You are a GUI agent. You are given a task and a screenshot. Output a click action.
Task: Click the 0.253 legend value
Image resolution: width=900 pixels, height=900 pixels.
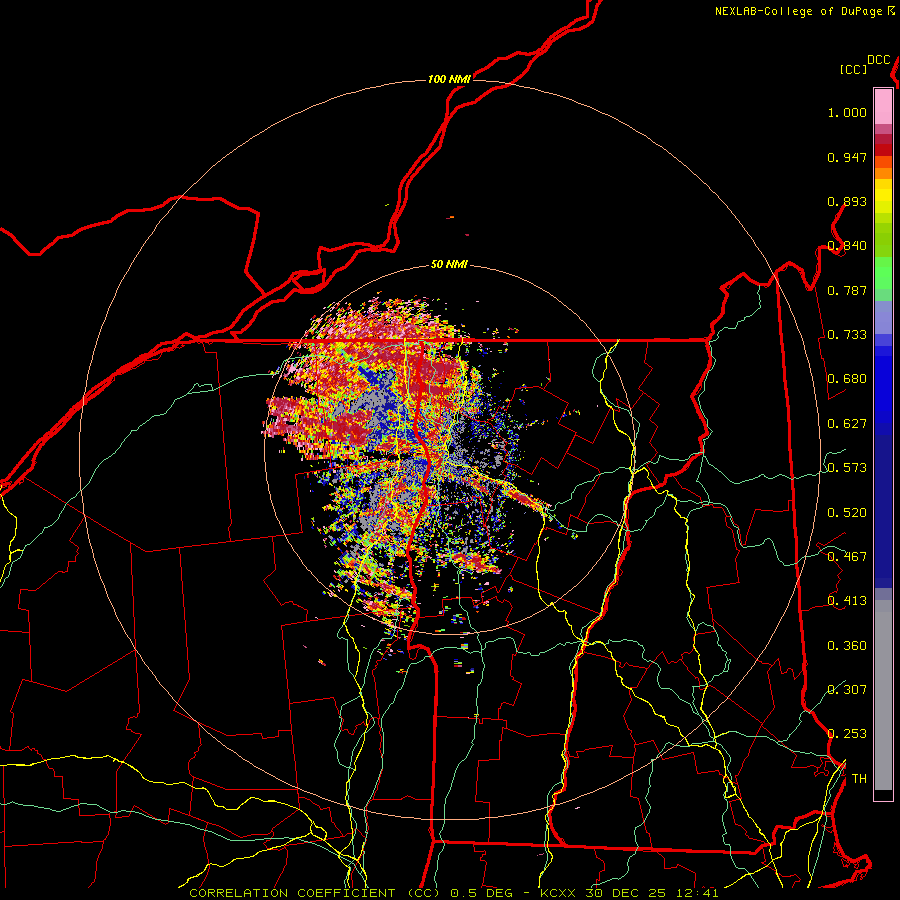pyautogui.click(x=847, y=734)
